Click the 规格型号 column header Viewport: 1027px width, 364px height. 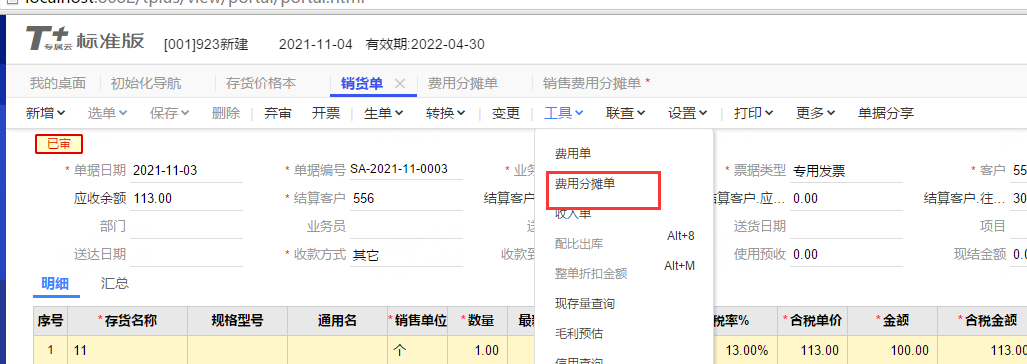pyautogui.click(x=237, y=321)
